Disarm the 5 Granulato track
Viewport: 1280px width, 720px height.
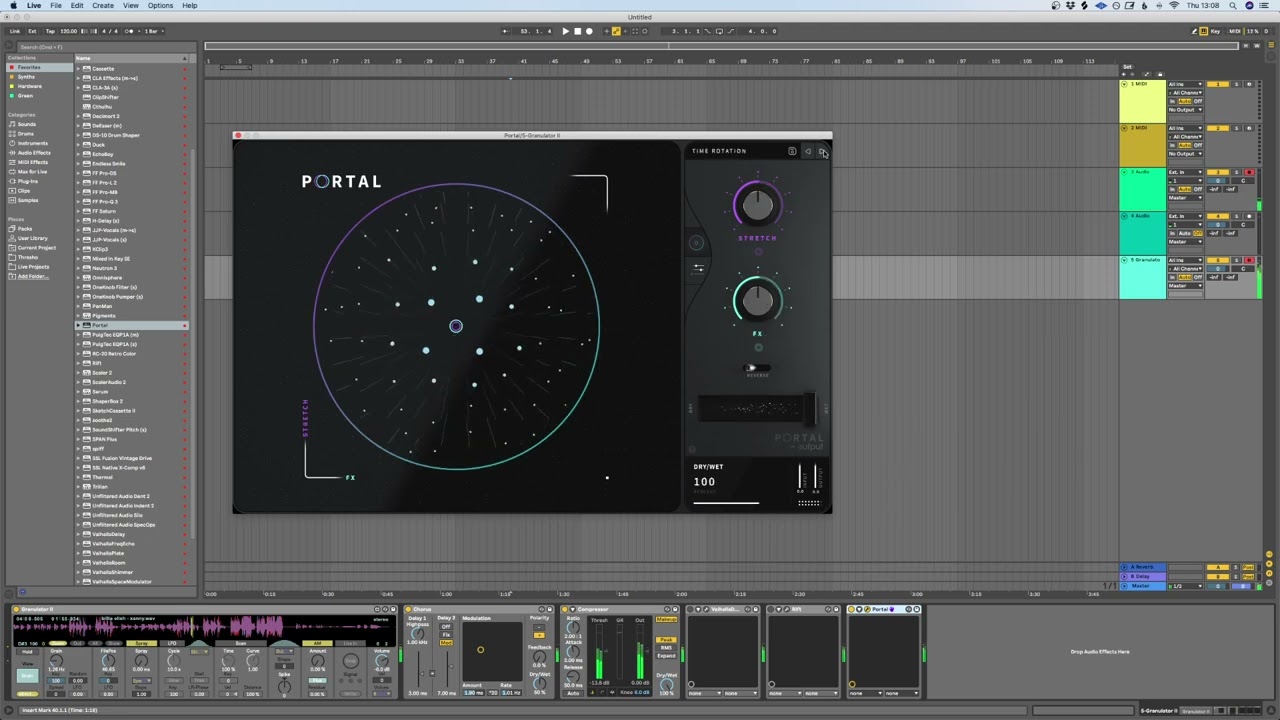click(x=1249, y=260)
